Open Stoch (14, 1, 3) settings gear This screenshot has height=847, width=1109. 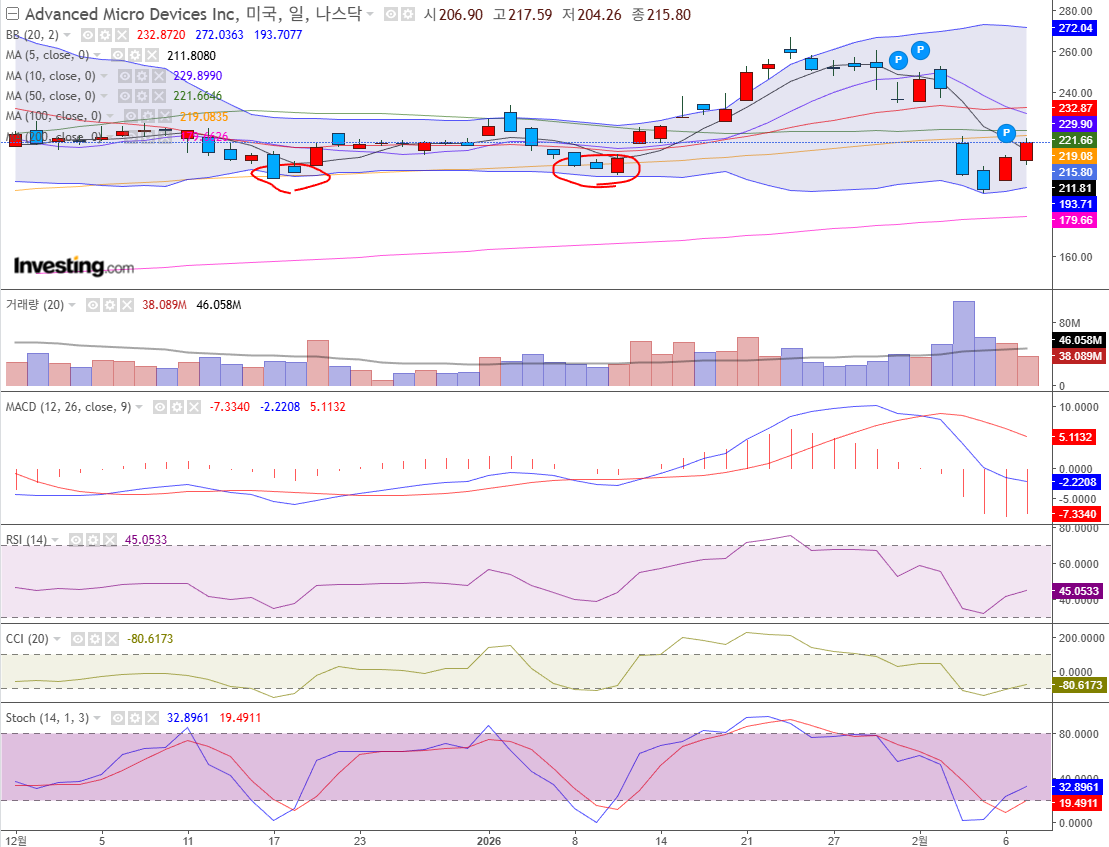(134, 718)
